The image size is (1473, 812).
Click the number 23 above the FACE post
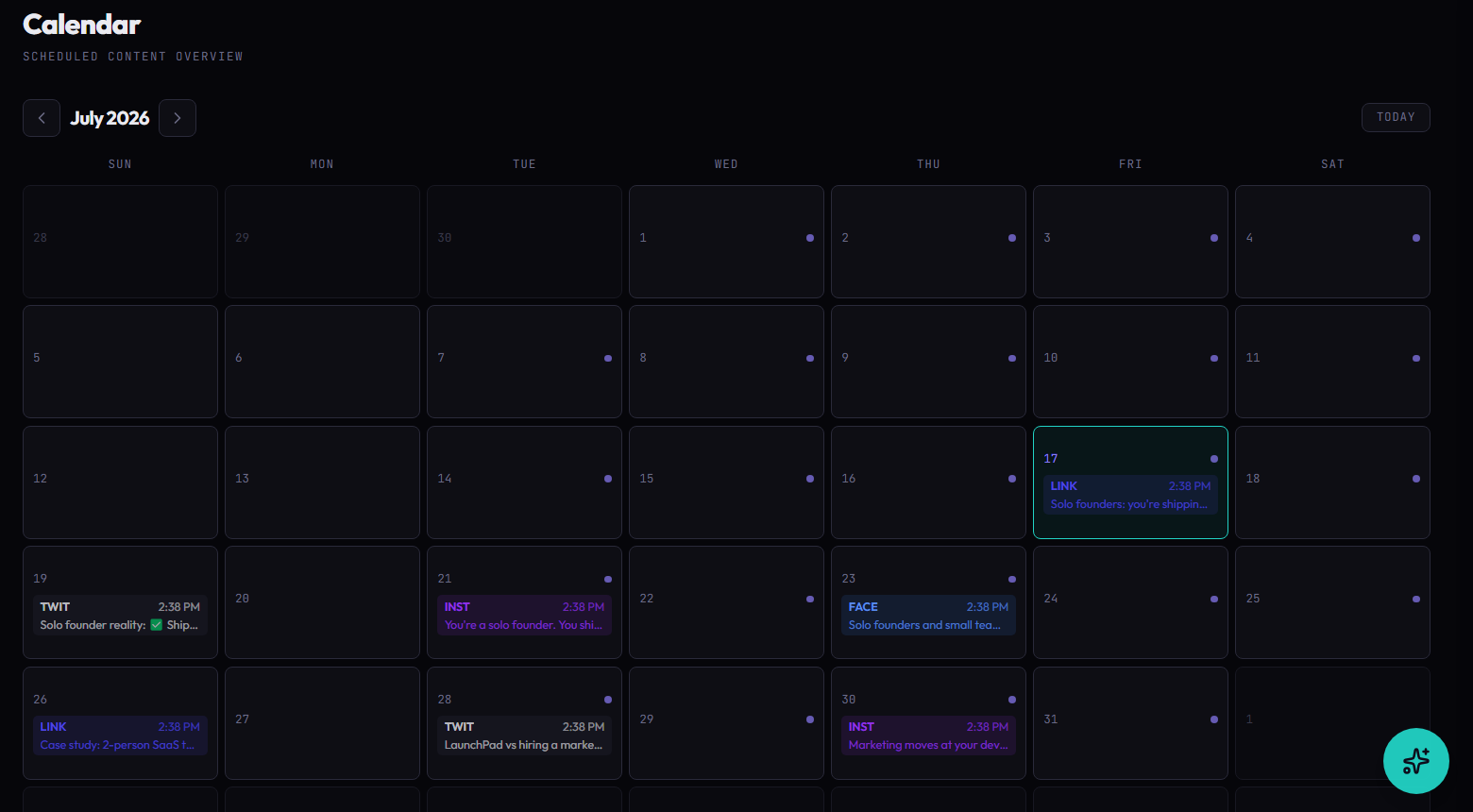point(849,579)
